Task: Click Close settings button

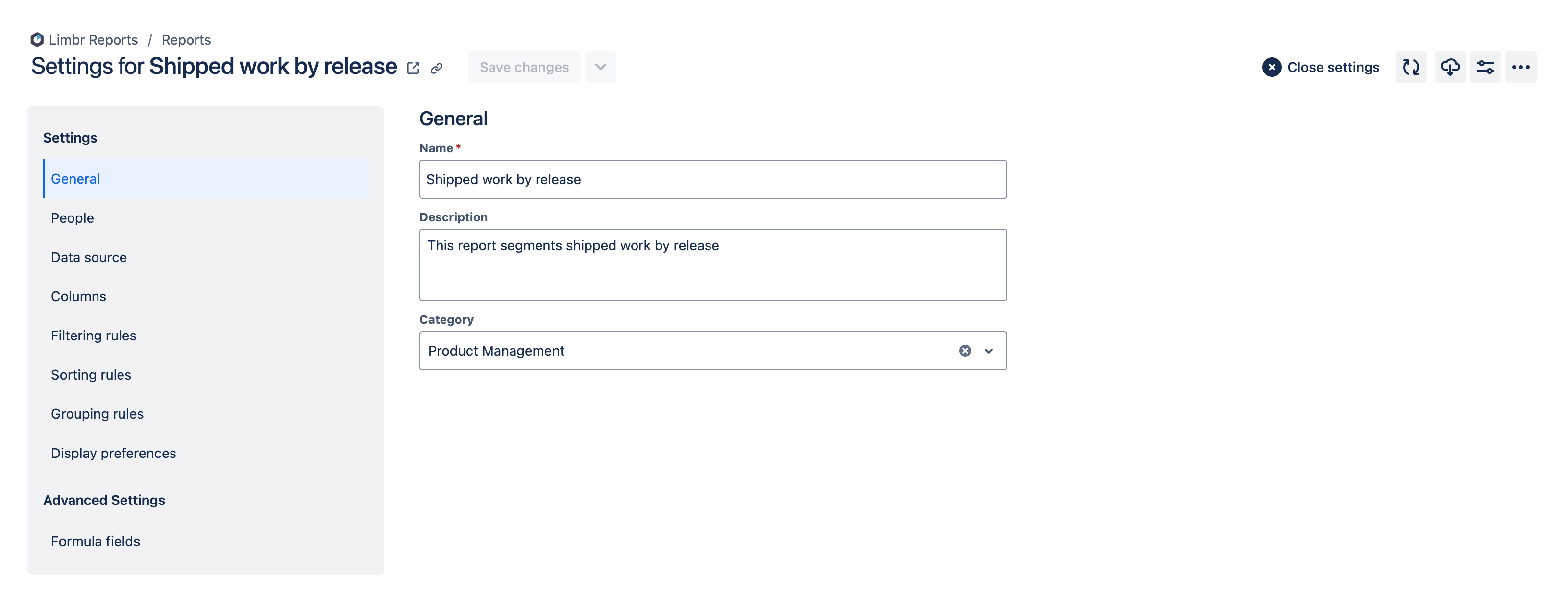Action: click(1320, 67)
